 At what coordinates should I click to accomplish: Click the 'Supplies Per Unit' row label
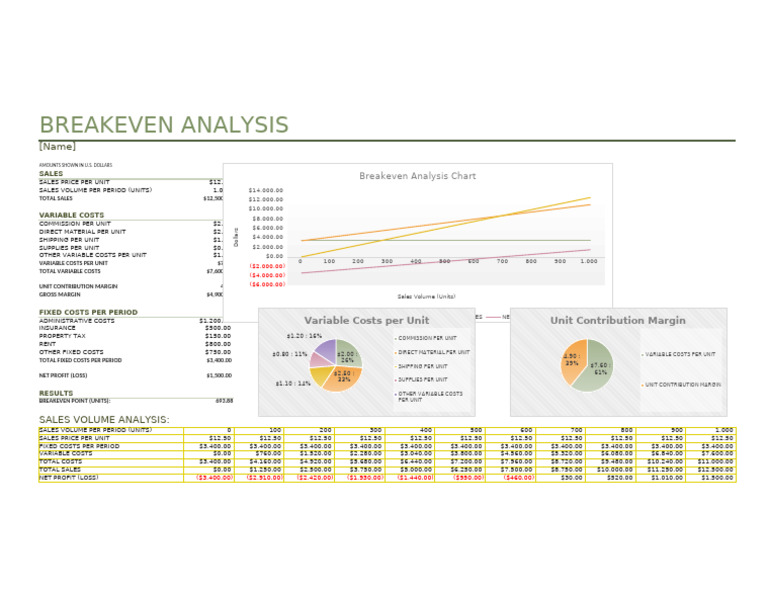[69, 248]
